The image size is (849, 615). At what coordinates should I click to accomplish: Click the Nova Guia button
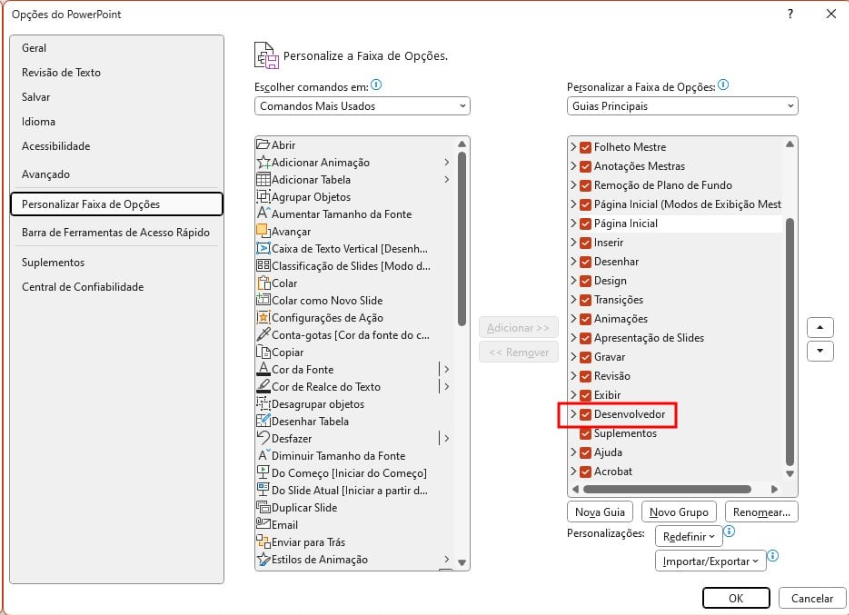[x=600, y=512]
